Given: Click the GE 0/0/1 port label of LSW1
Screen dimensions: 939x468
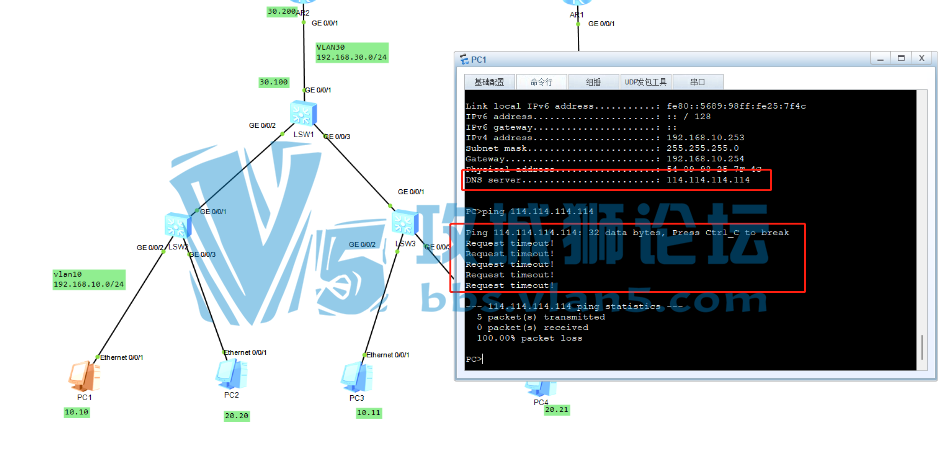Looking at the screenshot, I should pyautogui.click(x=318, y=90).
